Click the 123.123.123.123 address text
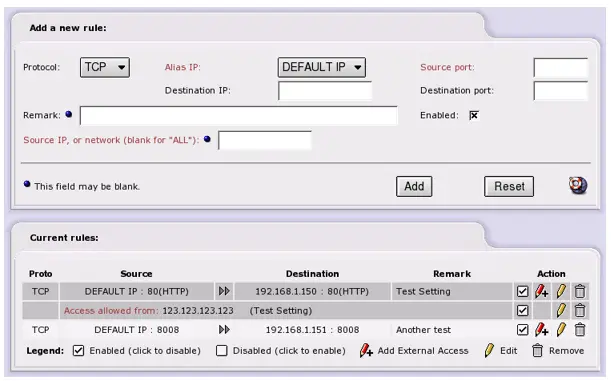The image size is (611, 381). [x=198, y=310]
